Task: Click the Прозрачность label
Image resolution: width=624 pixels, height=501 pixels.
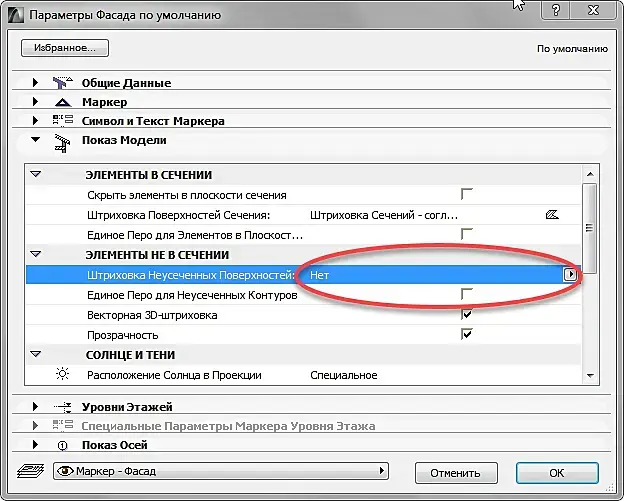Action: coord(123,335)
